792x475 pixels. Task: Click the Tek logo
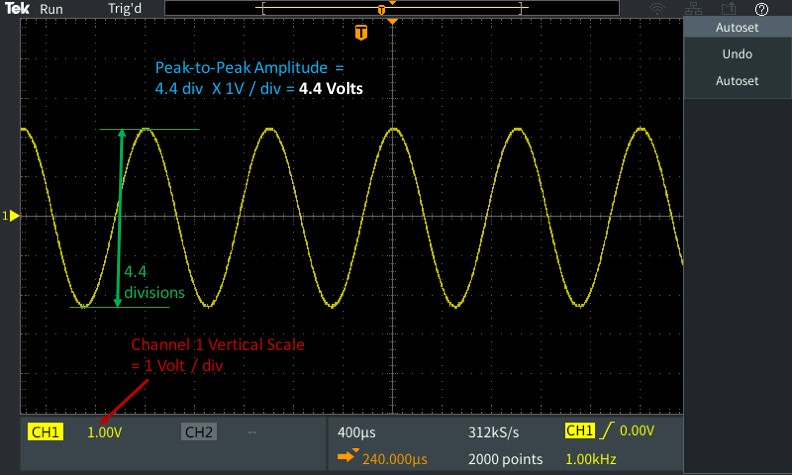pos(15,8)
